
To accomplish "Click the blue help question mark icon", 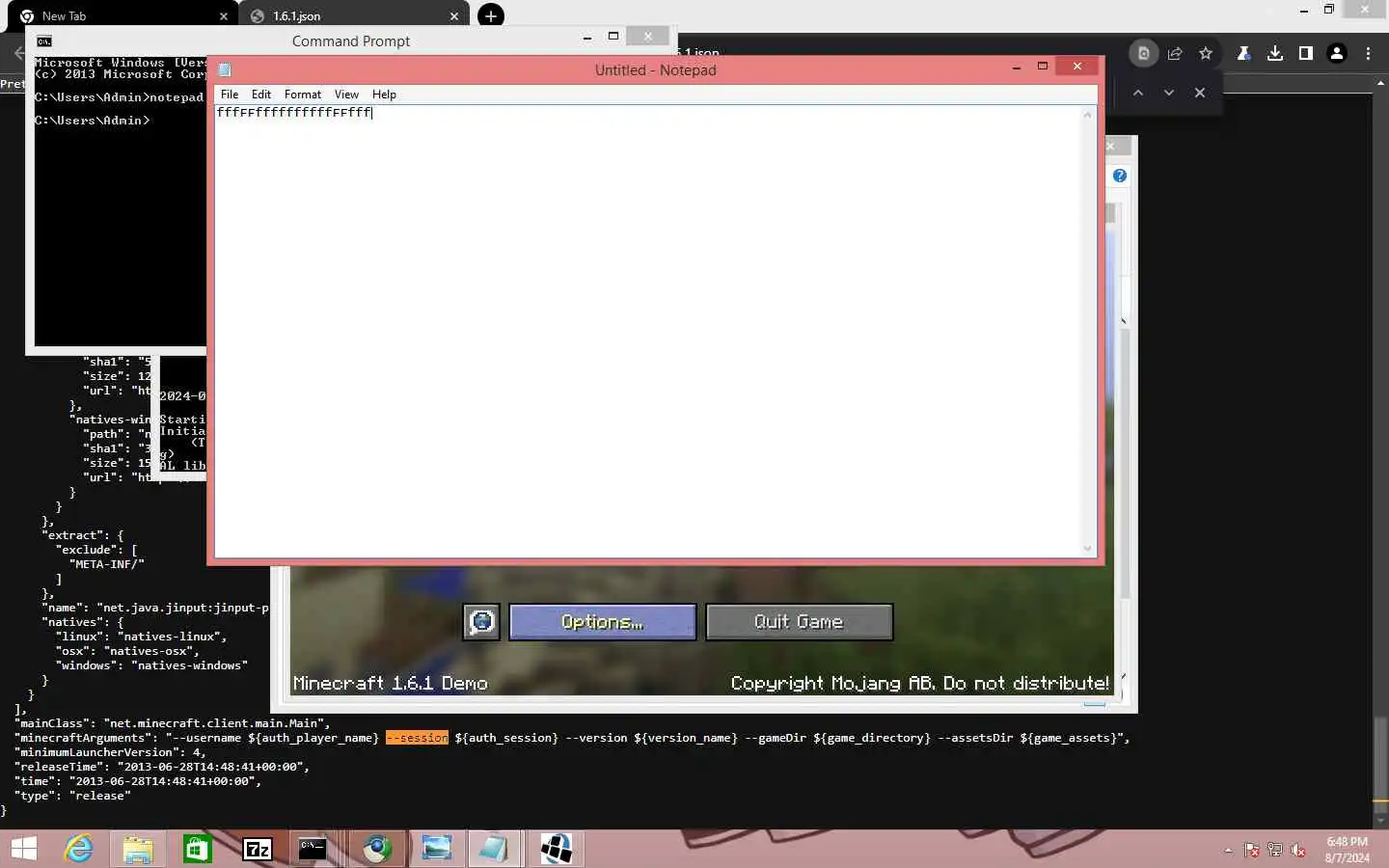I will pos(1120,176).
